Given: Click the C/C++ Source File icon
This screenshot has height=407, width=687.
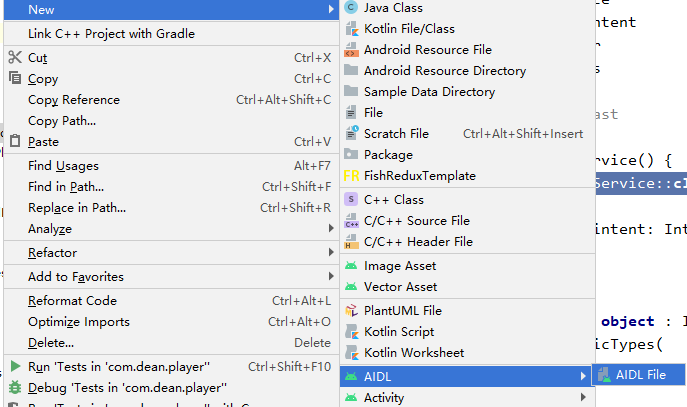Looking at the screenshot, I should click(351, 220).
